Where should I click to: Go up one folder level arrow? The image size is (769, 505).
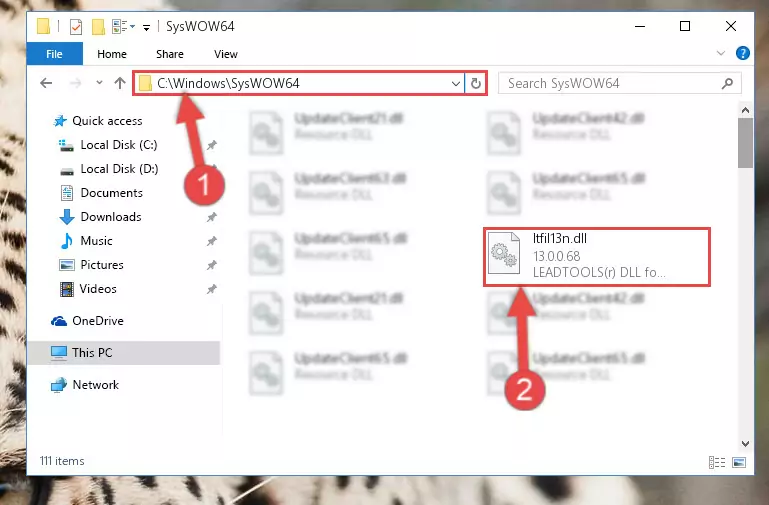120,83
